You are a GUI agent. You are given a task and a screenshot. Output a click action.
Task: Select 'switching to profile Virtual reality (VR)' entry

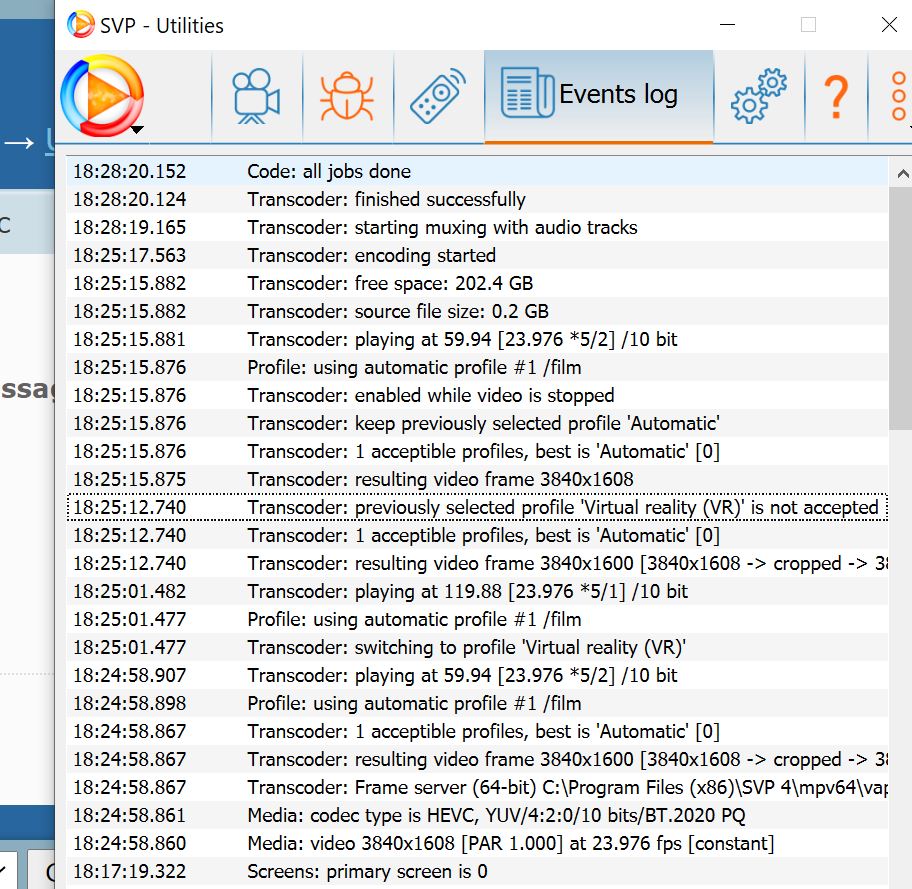tap(466, 648)
